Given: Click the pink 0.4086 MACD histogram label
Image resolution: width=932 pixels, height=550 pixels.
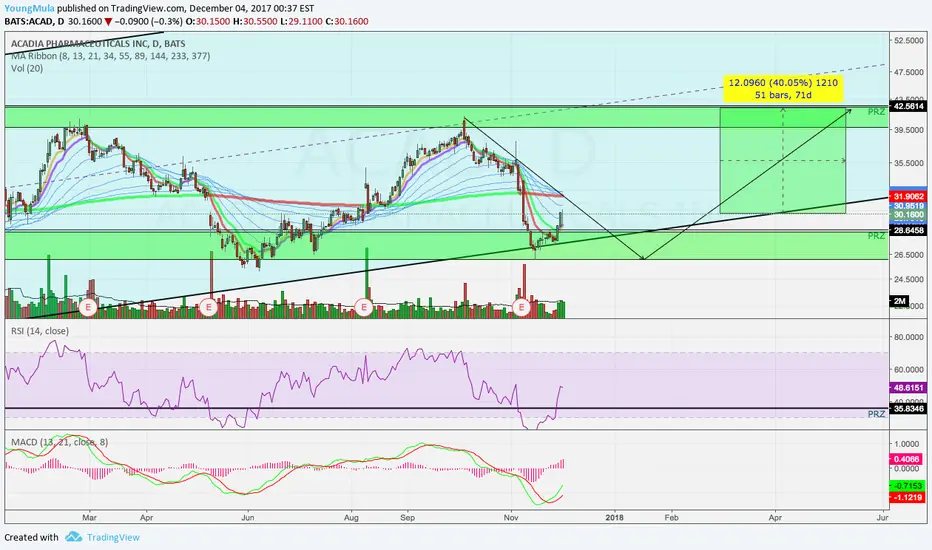Looking at the screenshot, I should click(x=907, y=459).
